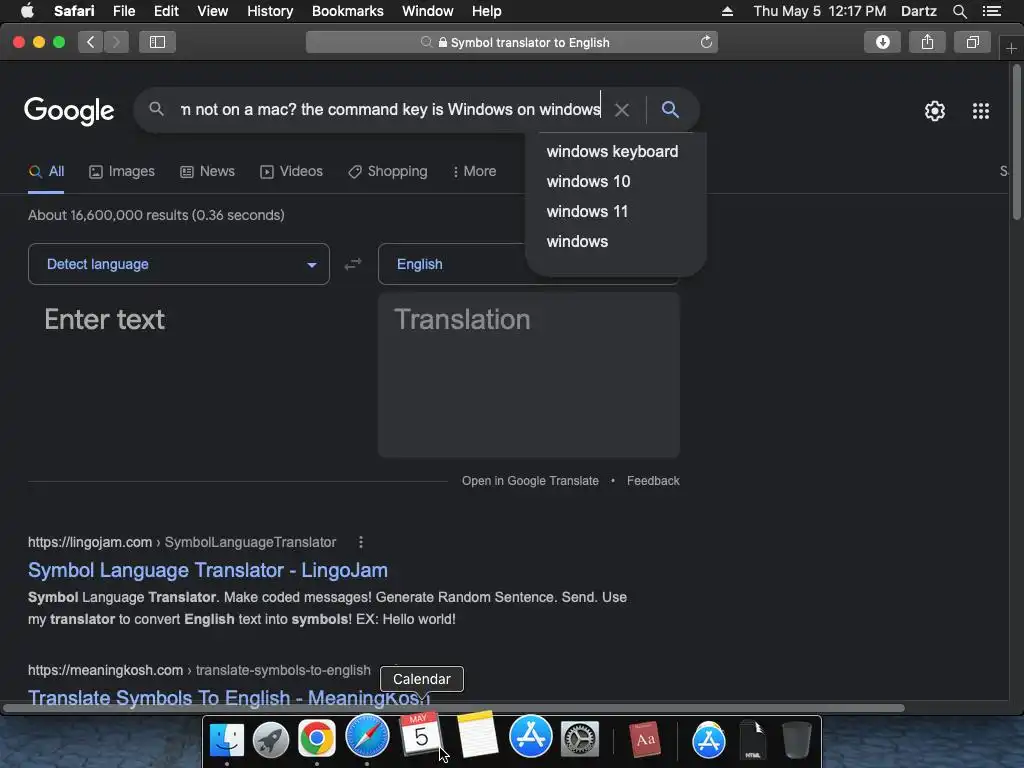
Task: Choose the 'windows keyboard' suggestion
Action: 613,152
